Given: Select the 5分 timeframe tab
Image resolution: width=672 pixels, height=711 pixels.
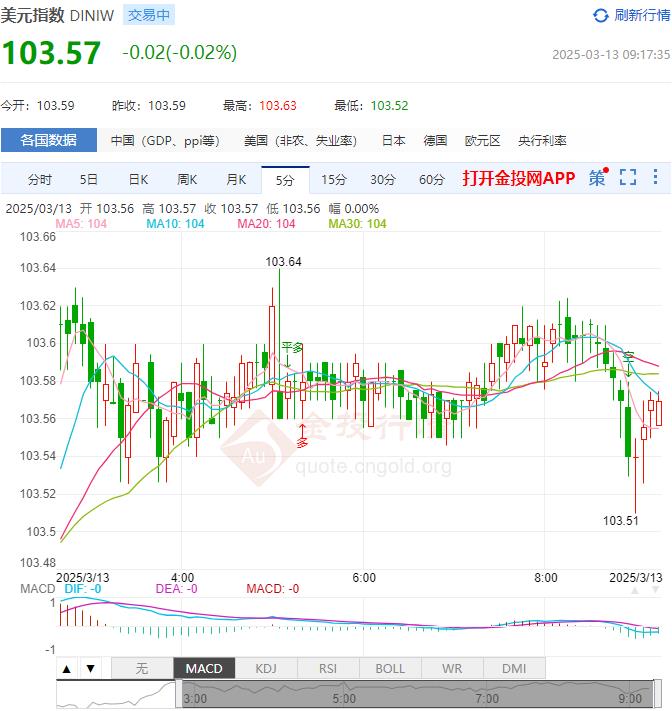Looking at the screenshot, I should 285,180.
